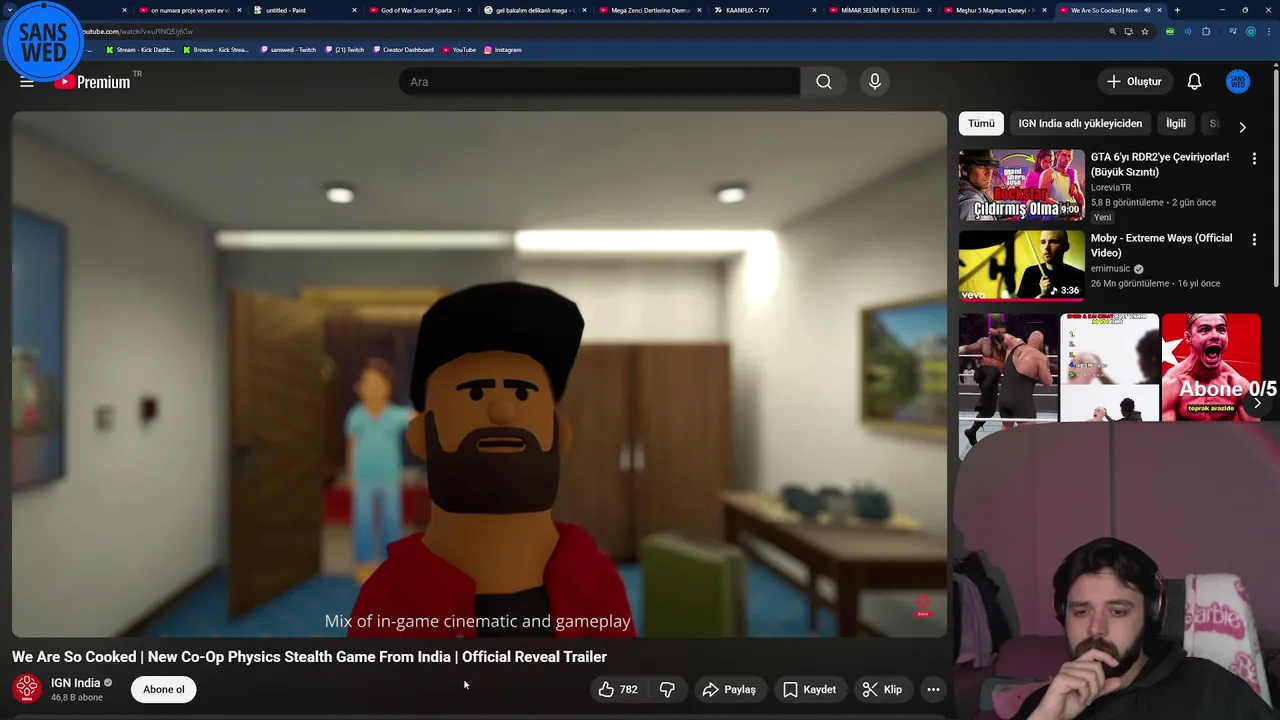Image resolution: width=1280 pixels, height=720 pixels.
Task: Open IGN India channel avatar
Action: [x=27, y=689]
